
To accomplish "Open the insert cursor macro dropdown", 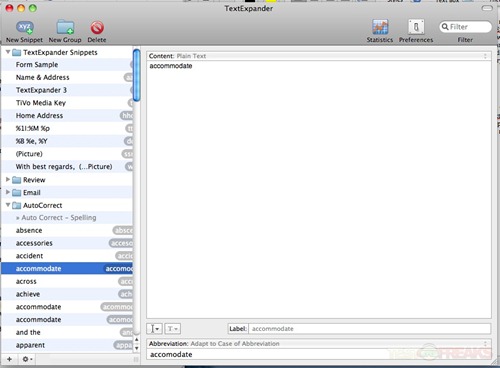I will (x=154, y=329).
